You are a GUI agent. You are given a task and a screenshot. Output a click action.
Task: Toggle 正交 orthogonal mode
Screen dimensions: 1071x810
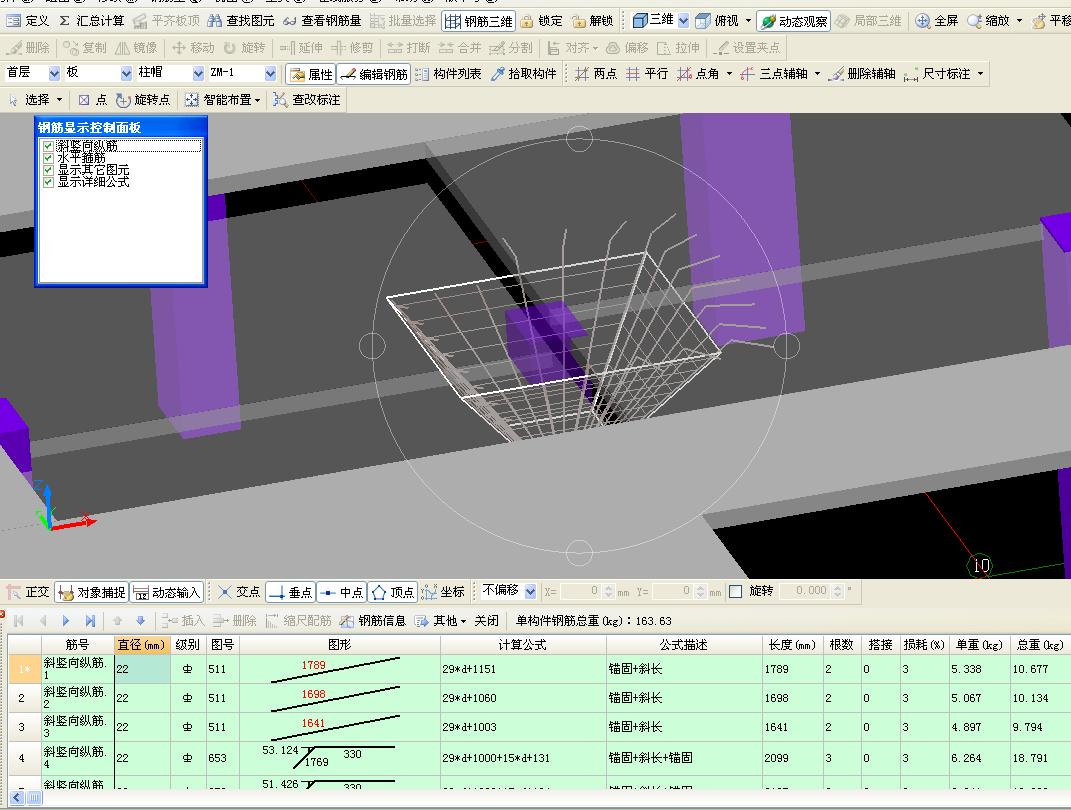point(27,592)
